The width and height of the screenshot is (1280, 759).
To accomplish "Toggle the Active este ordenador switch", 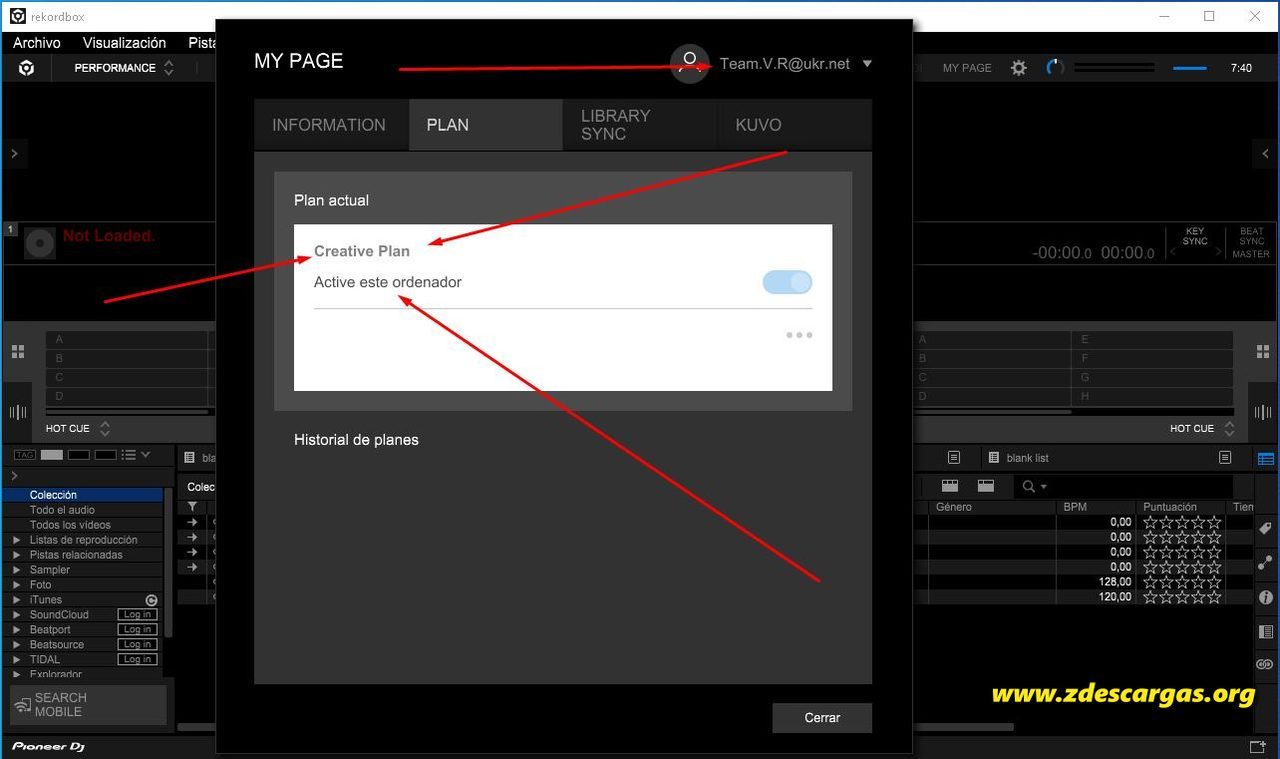I will 788,282.
